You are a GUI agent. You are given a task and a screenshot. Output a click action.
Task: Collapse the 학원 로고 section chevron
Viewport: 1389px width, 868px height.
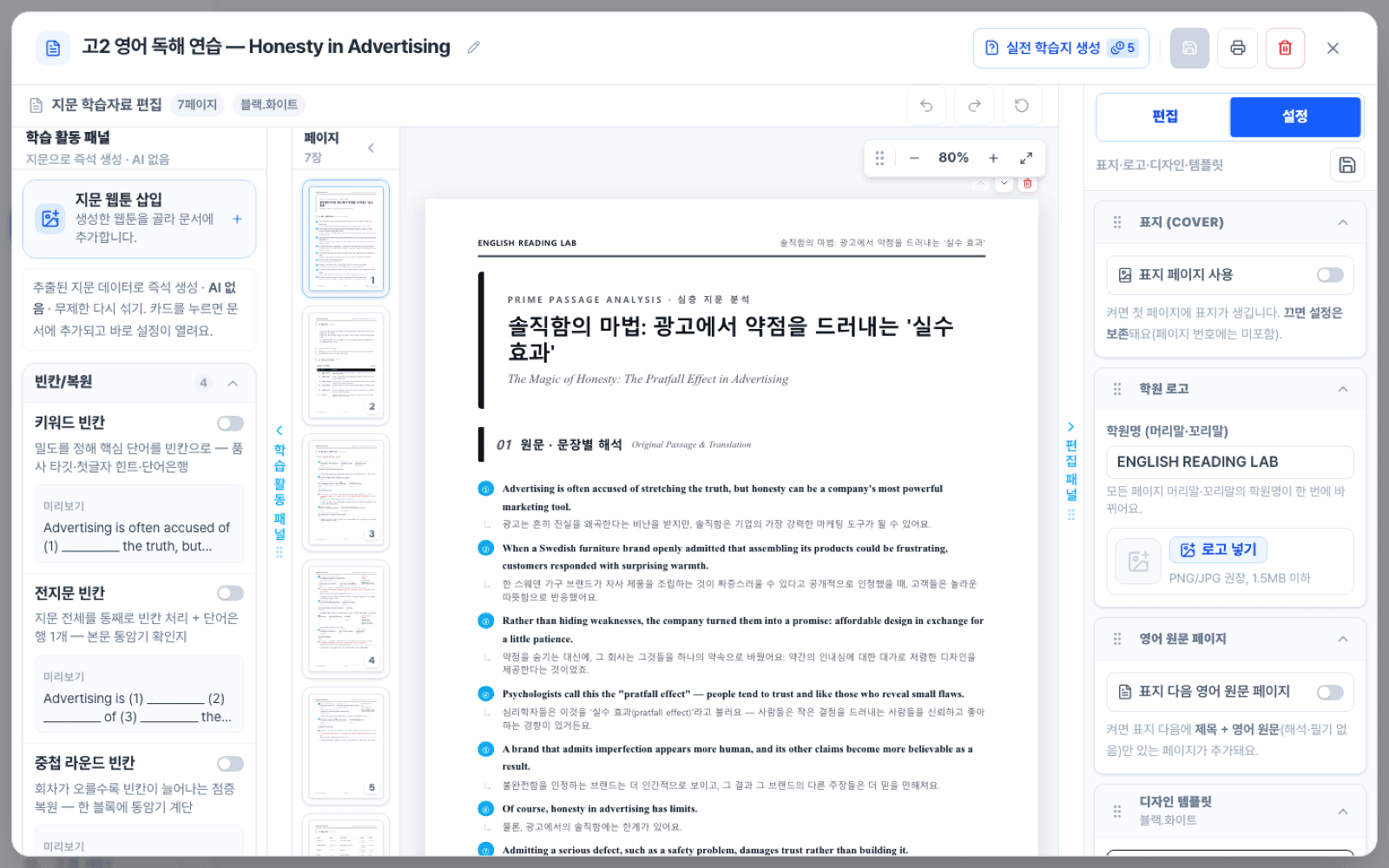coord(1343,389)
